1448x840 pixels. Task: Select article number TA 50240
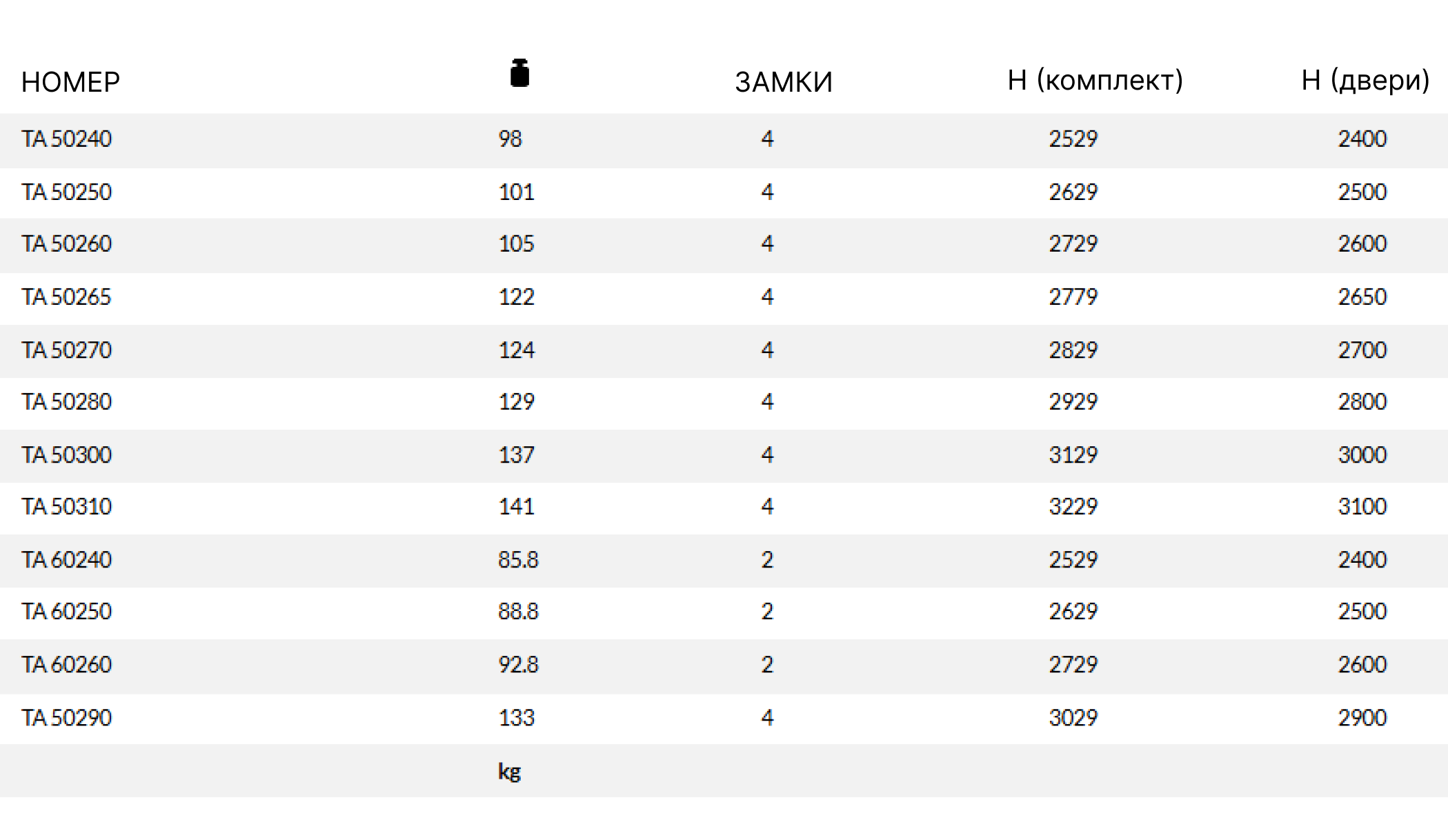pyautogui.click(x=66, y=139)
